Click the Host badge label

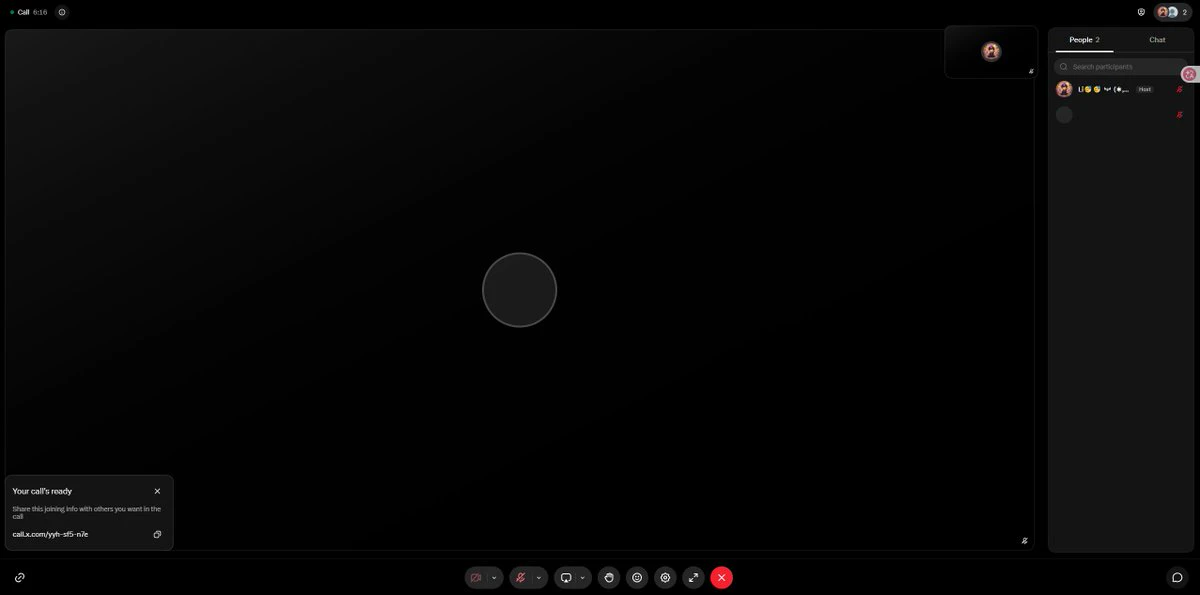pyautogui.click(x=1145, y=89)
